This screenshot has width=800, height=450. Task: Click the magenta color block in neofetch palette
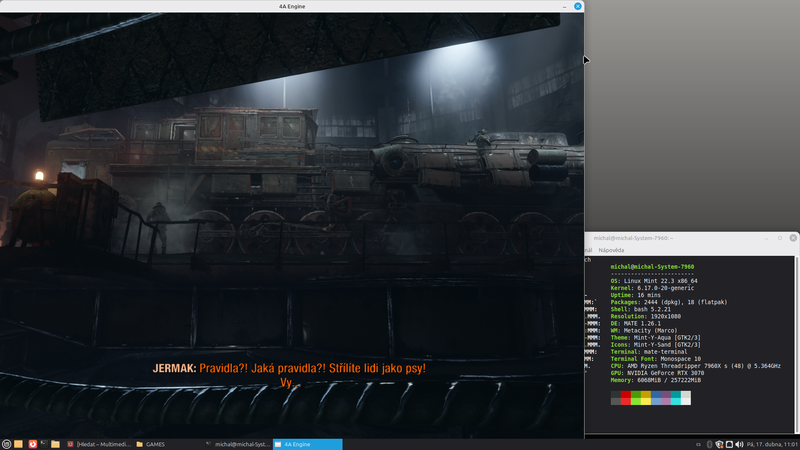click(x=666, y=398)
